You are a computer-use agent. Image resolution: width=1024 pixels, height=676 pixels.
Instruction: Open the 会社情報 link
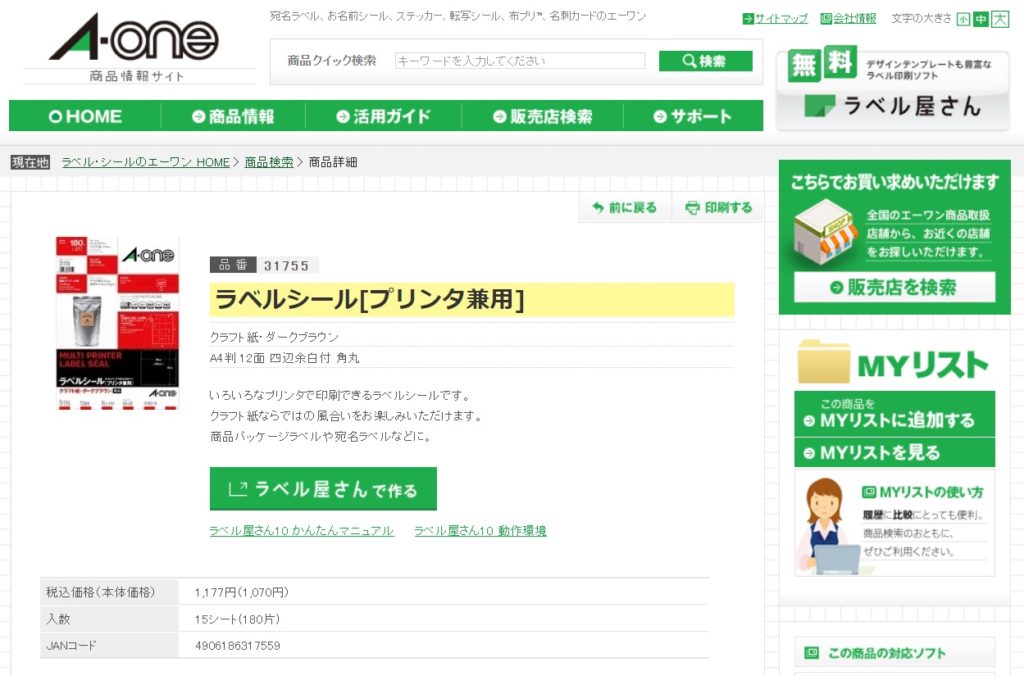click(x=848, y=18)
